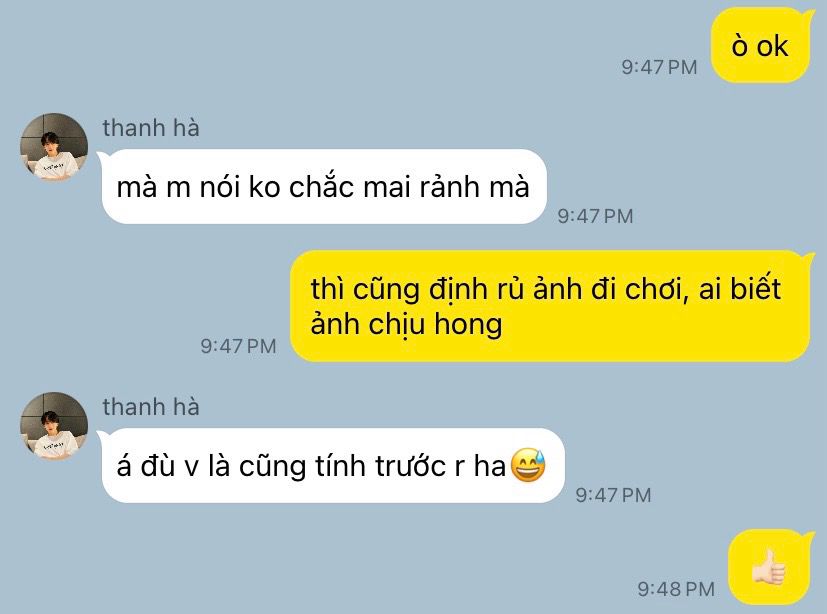Select "thì cũng định rủ ảnh đi chơi" bubble
The height and width of the screenshot is (614, 827).
coord(550,306)
